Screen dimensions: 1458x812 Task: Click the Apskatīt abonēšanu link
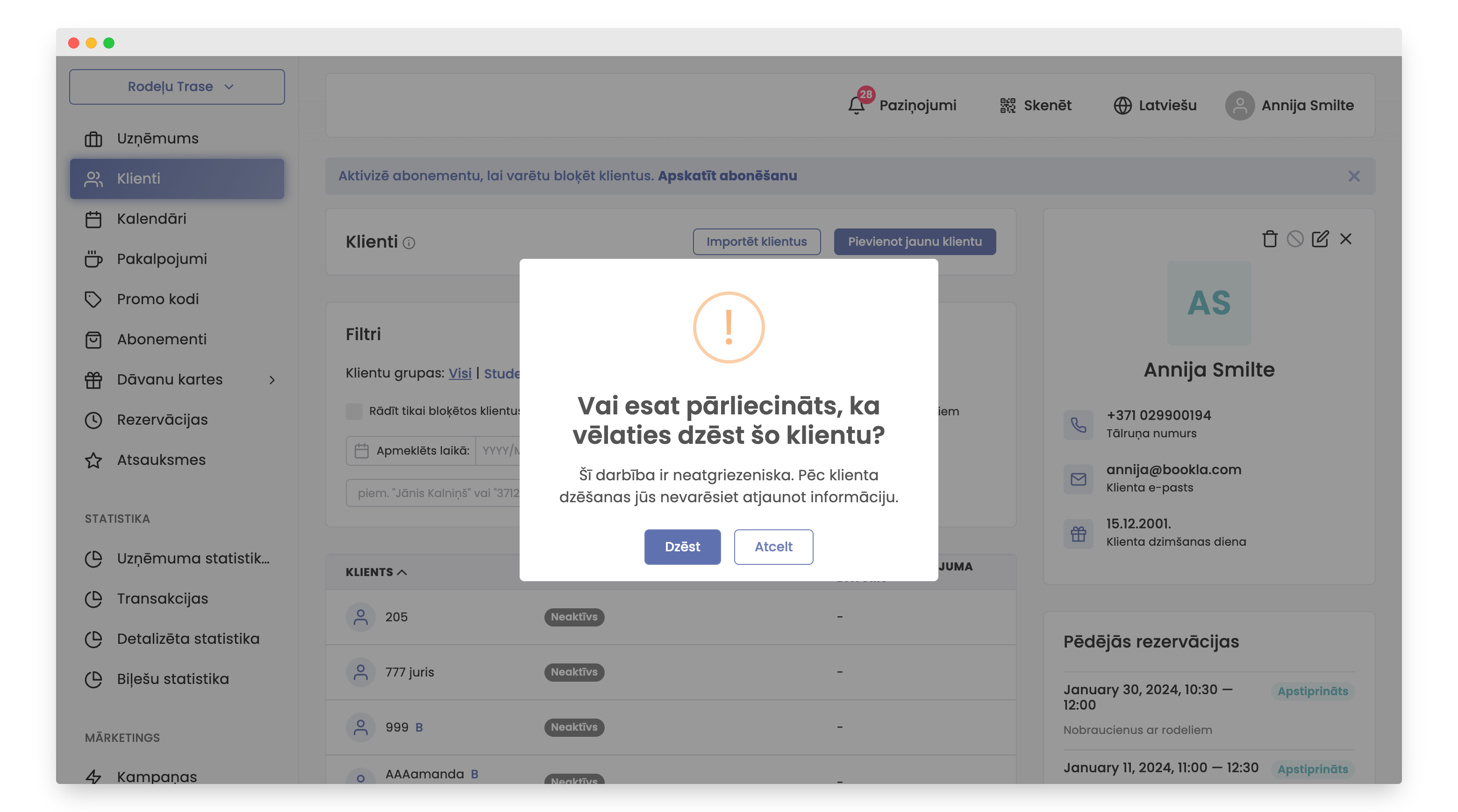pyautogui.click(x=727, y=176)
